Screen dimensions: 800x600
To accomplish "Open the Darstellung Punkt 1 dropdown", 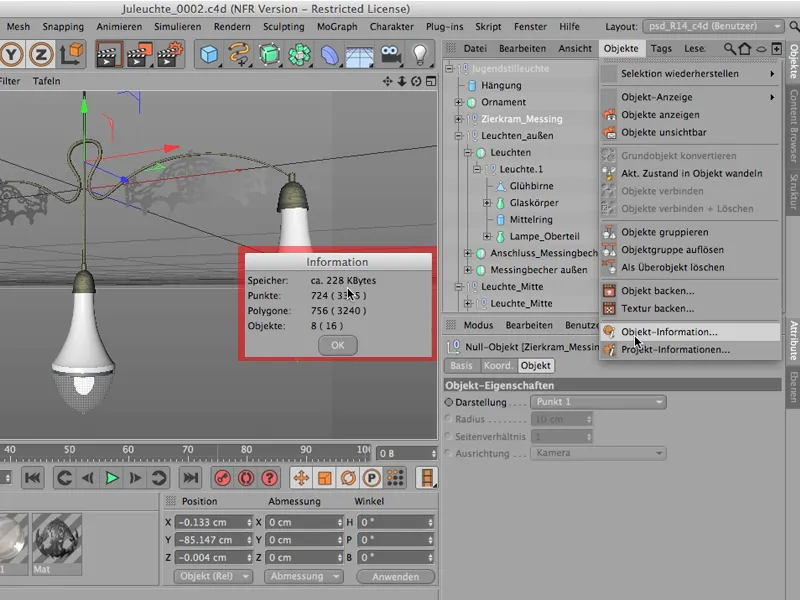I will (x=598, y=402).
